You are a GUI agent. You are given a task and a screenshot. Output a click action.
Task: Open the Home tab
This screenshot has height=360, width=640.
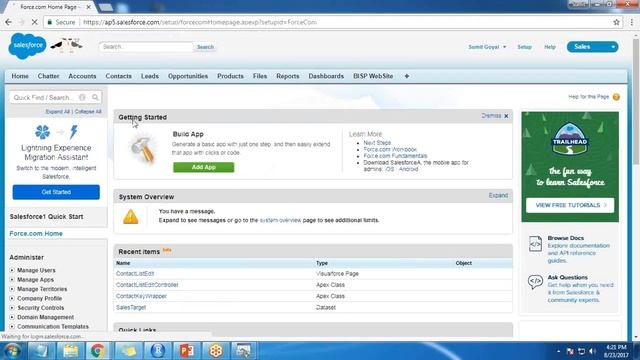tap(20, 76)
